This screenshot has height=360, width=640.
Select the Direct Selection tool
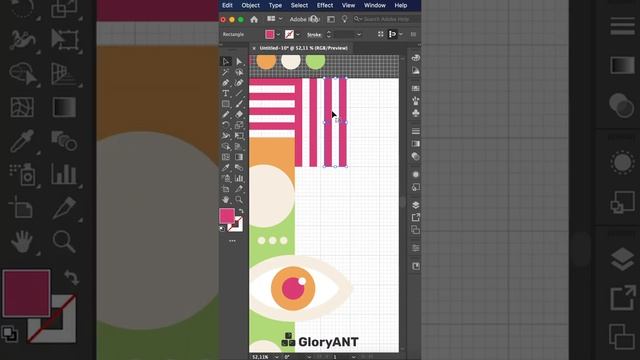[x=239, y=62]
